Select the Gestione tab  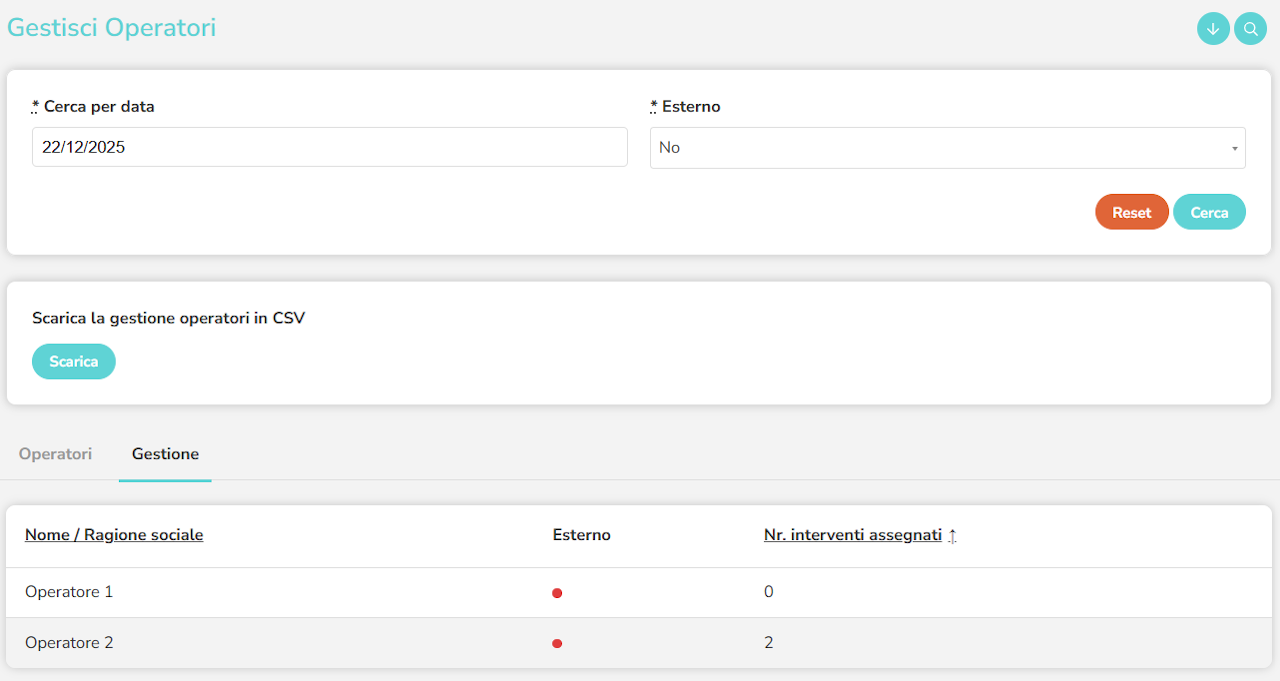pyautogui.click(x=165, y=454)
